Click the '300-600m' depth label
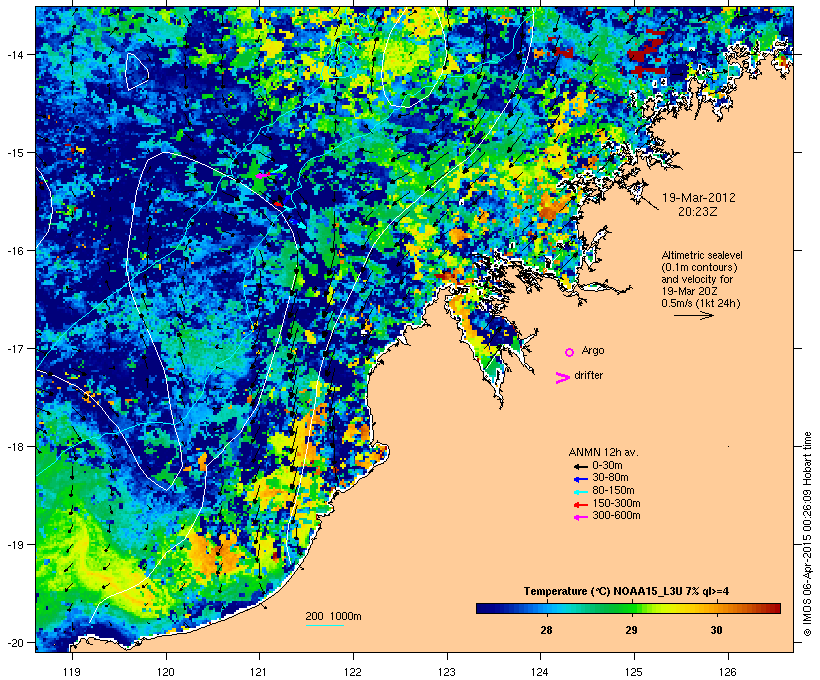Image resolution: width=820 pixels, height=680 pixels. pyautogui.click(x=616, y=516)
